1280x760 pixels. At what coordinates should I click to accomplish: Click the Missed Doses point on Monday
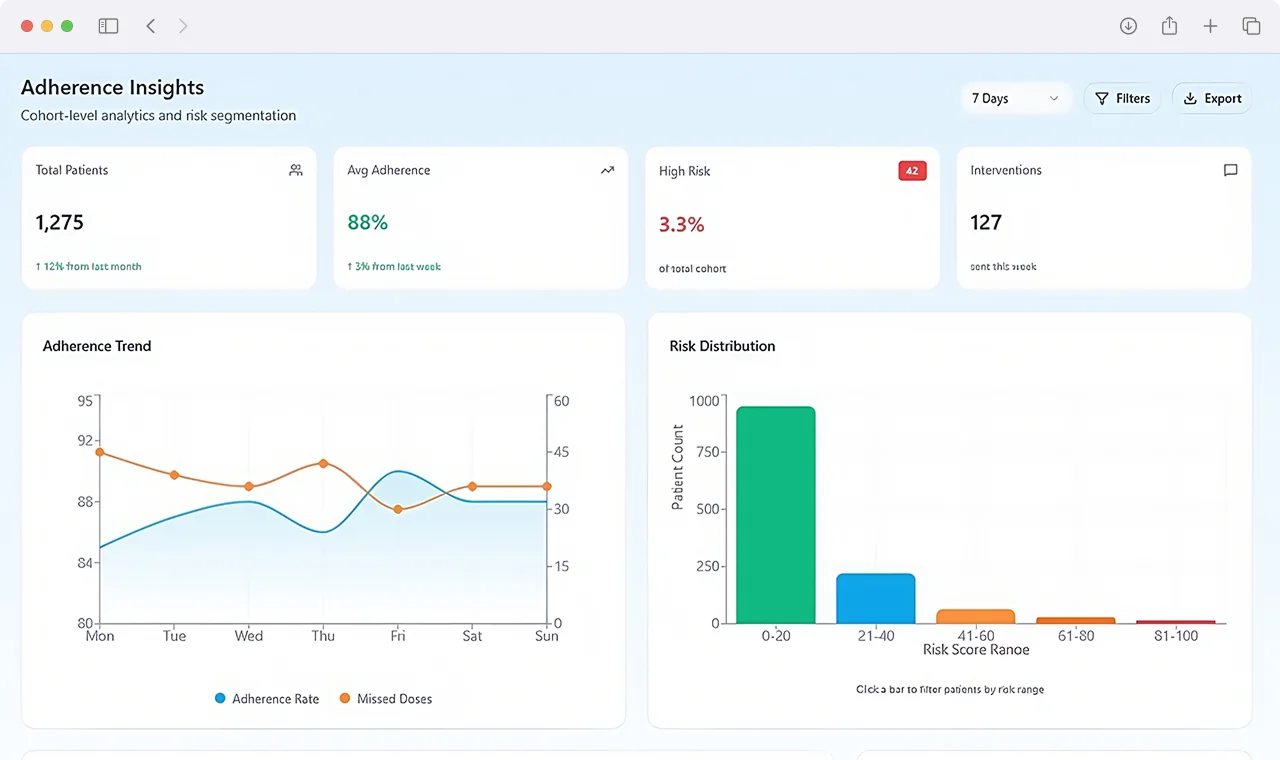tap(99, 452)
